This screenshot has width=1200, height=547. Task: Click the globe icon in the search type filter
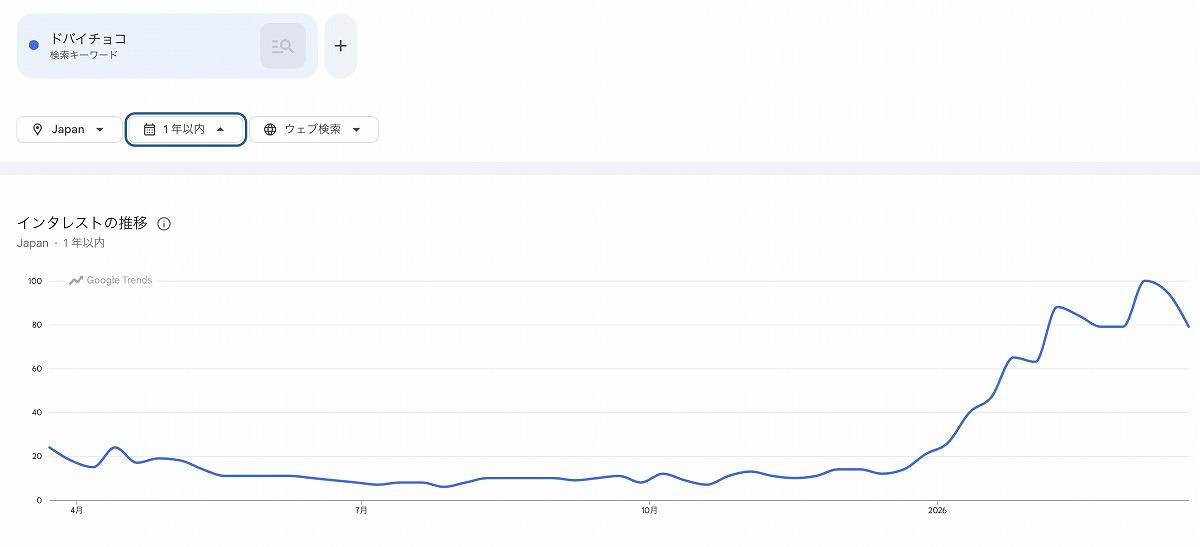coord(270,129)
